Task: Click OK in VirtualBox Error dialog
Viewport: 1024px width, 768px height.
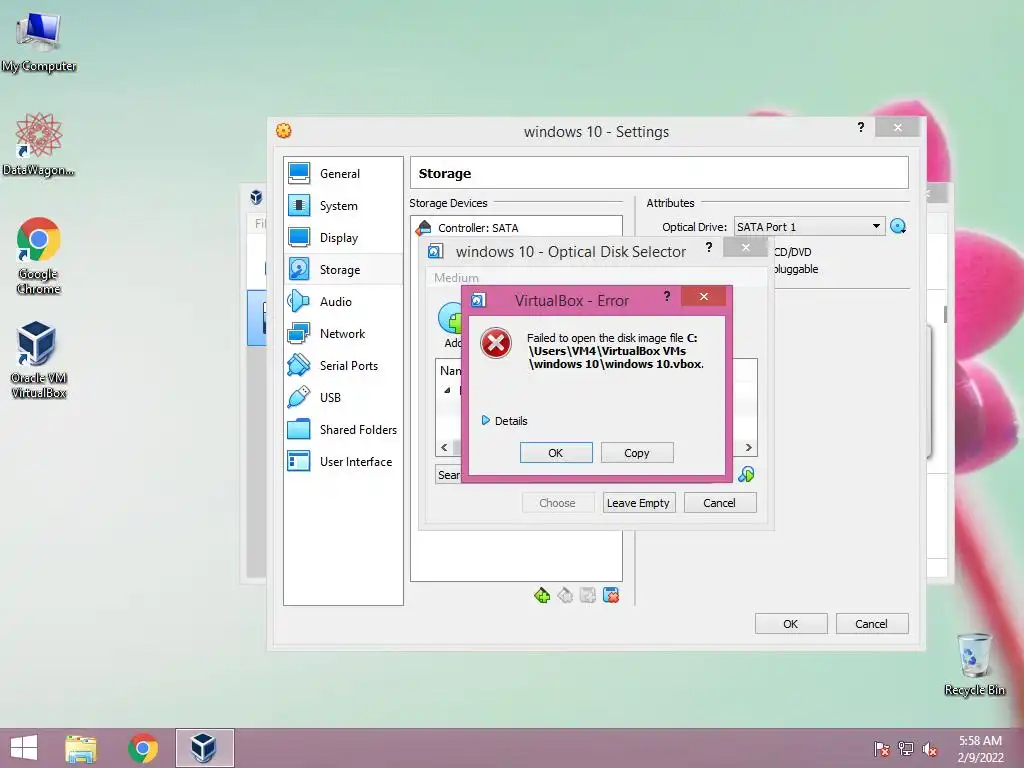Action: 556,453
